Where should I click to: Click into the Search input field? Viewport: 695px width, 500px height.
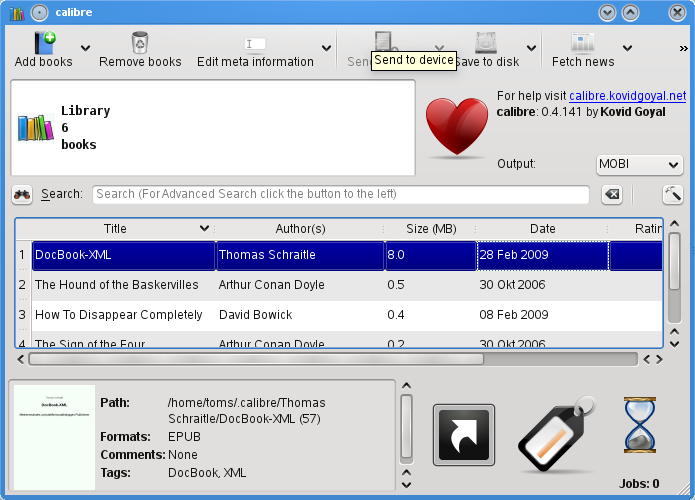click(341, 195)
